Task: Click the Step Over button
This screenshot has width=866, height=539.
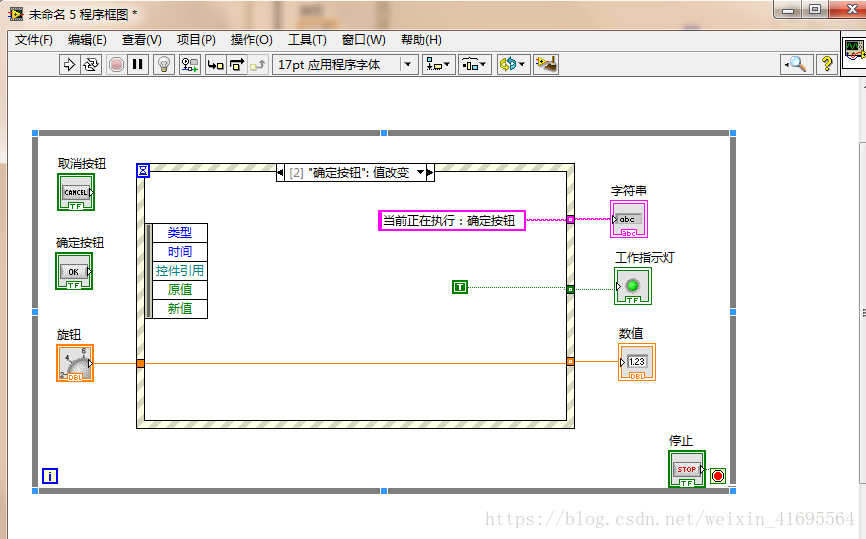Action: tap(237, 64)
